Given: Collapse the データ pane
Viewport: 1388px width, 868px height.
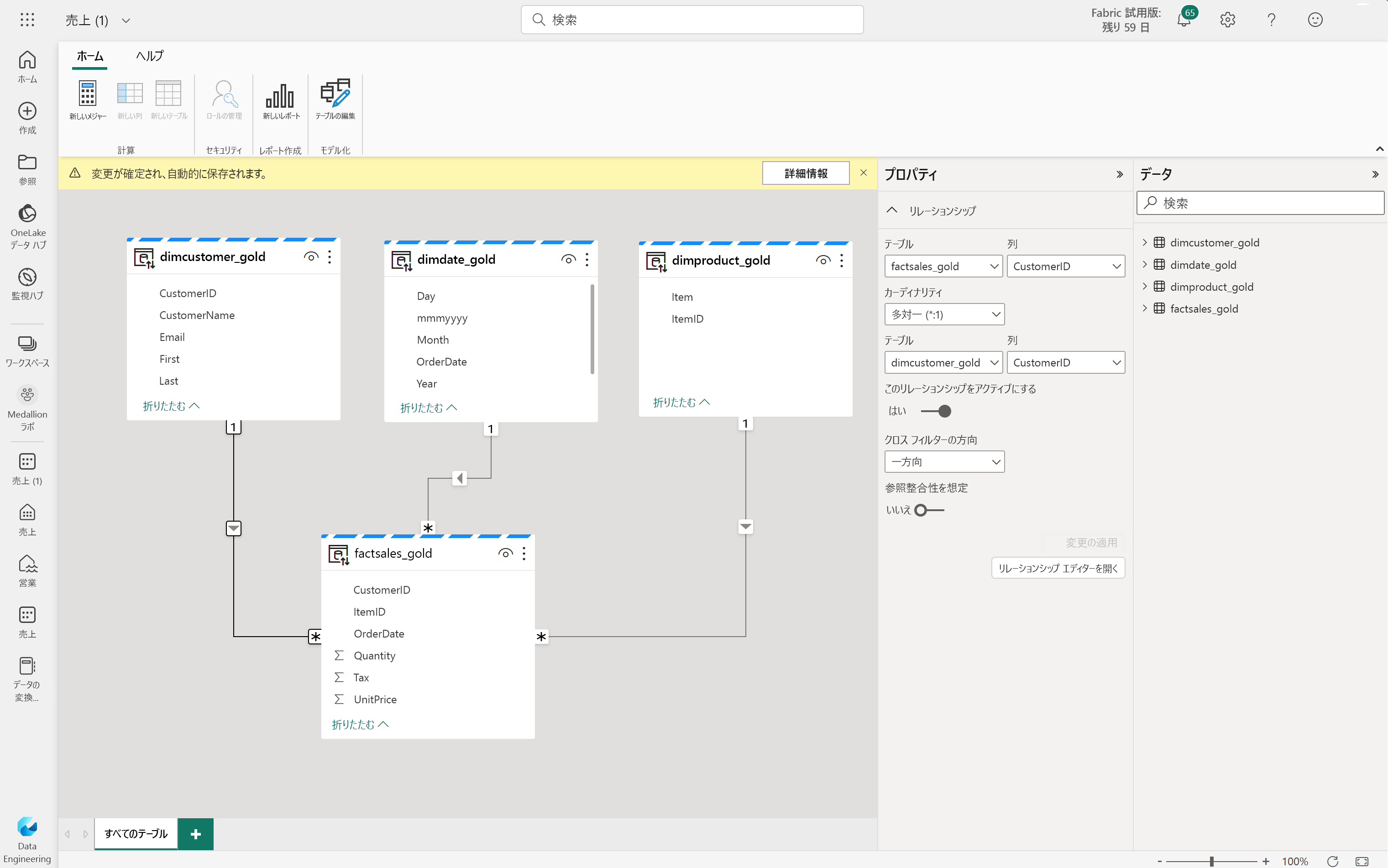Looking at the screenshot, I should (1375, 174).
